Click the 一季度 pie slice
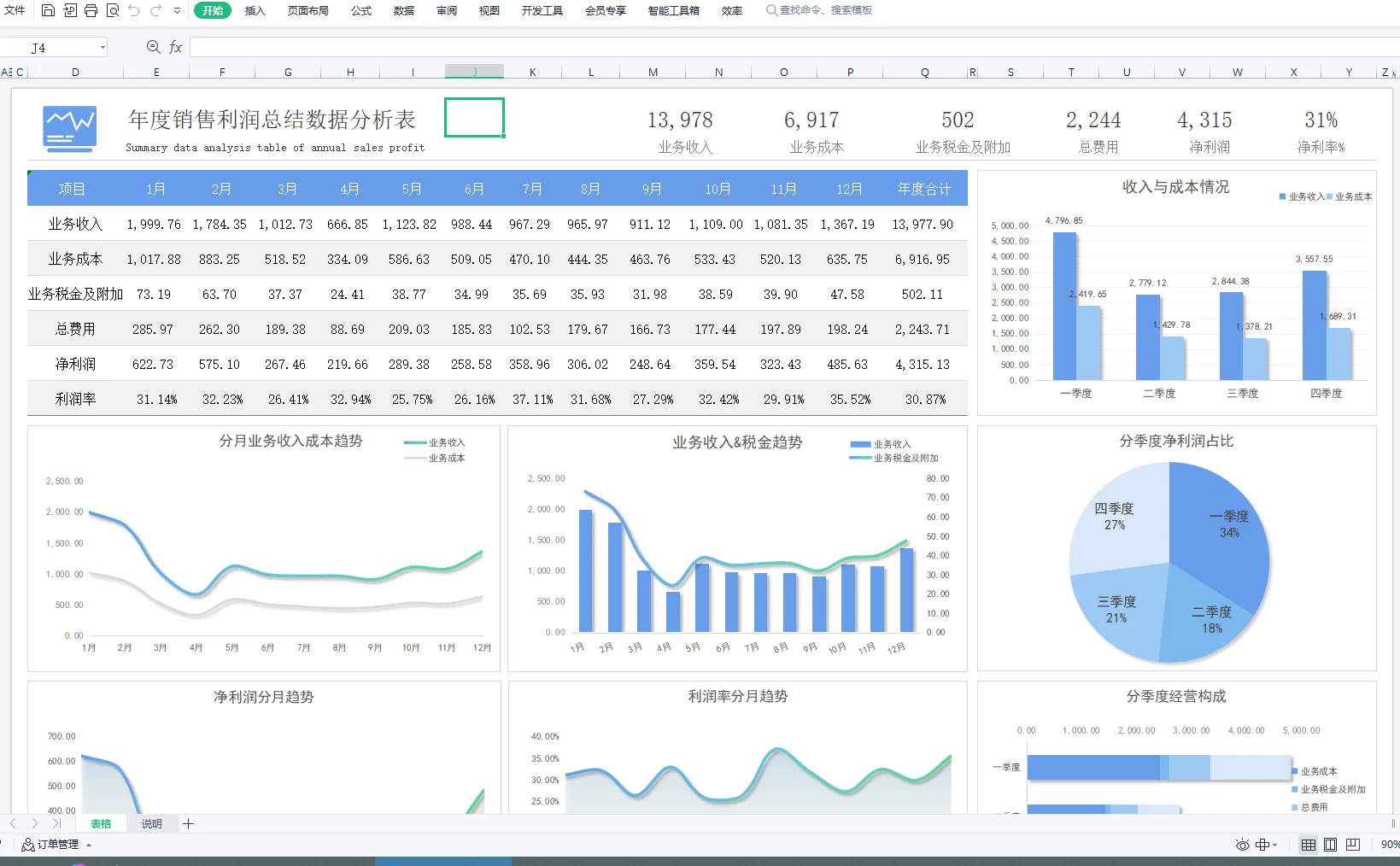The width and height of the screenshot is (1400, 866). click(x=1217, y=530)
